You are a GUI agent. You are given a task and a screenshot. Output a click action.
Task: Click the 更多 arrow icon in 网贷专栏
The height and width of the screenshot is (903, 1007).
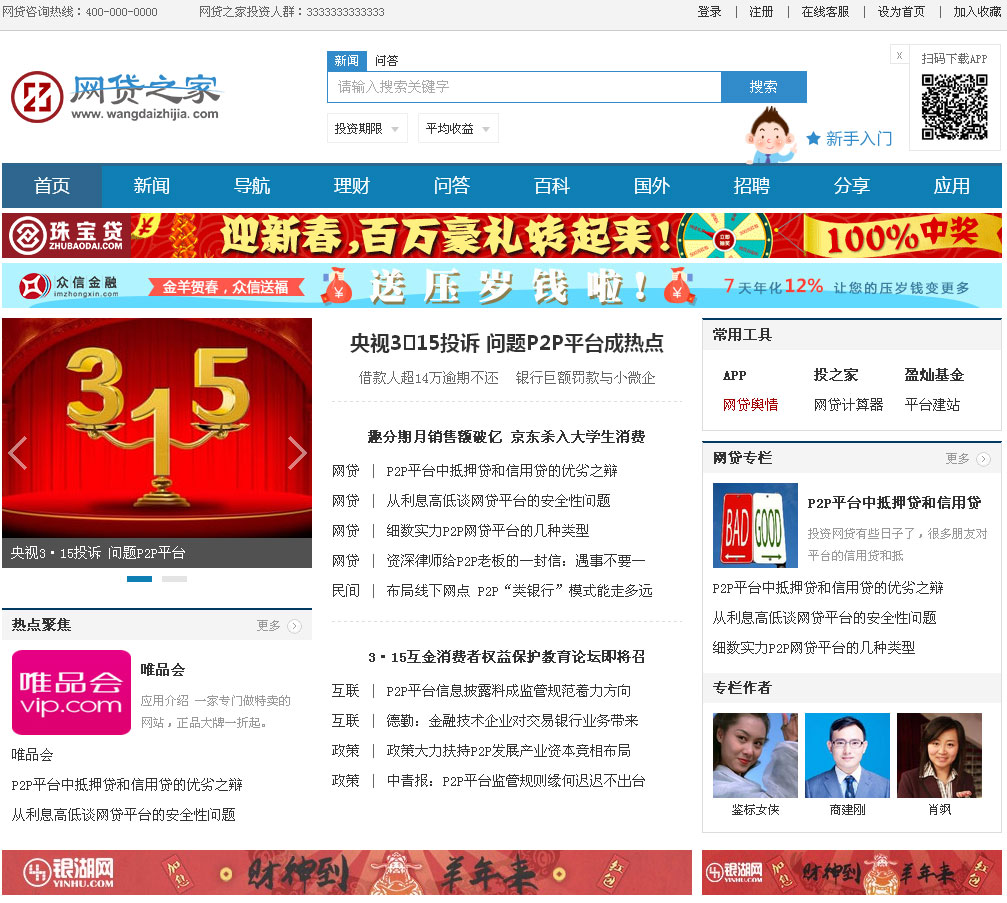pos(983,459)
